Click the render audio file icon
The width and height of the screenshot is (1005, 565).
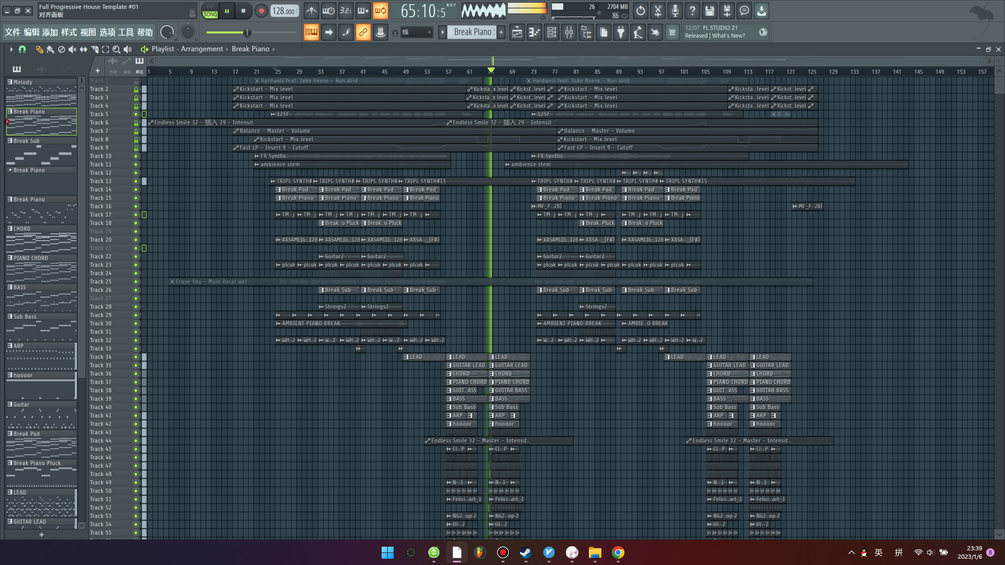pos(727,10)
